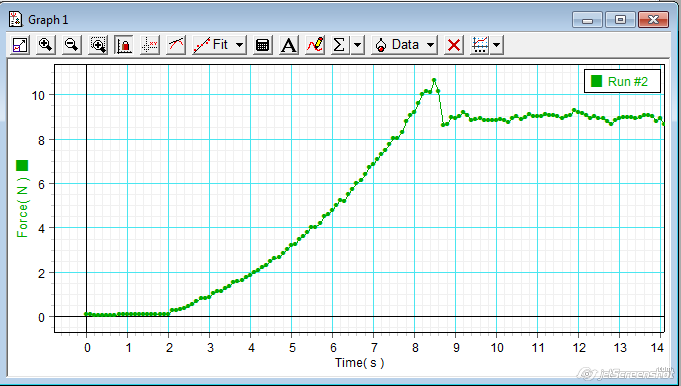This screenshot has width=681, height=386.
Task: Select the Run #2 legend entry
Action: tap(622, 81)
